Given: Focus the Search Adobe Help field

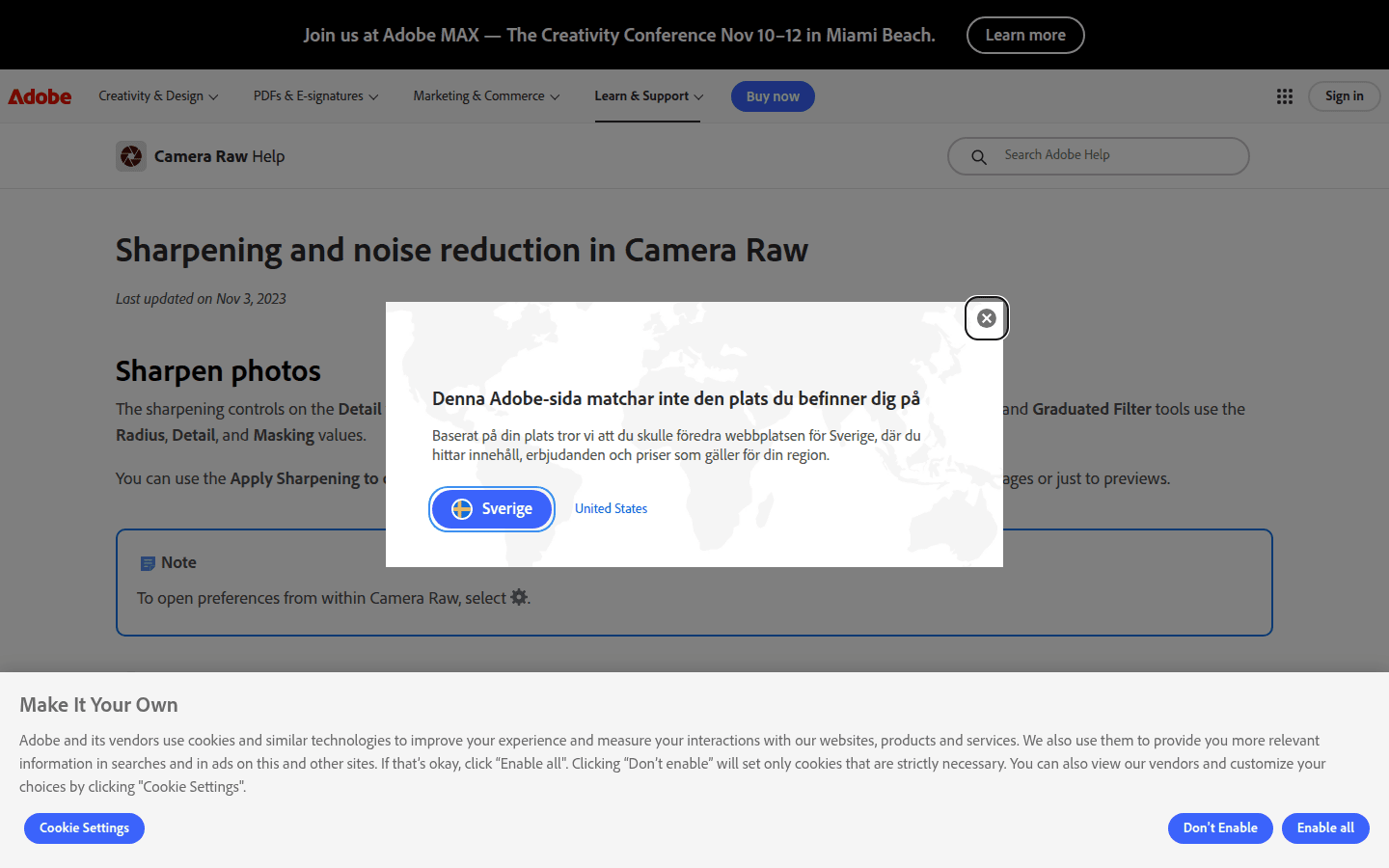Looking at the screenshot, I should click(x=1099, y=156).
